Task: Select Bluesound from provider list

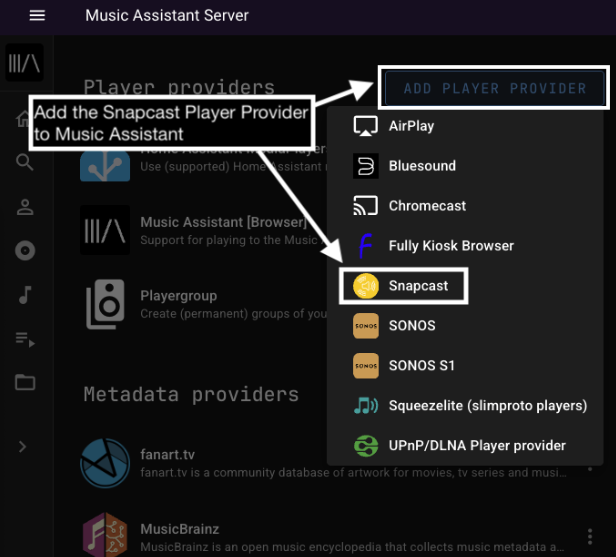Action: tap(465, 166)
